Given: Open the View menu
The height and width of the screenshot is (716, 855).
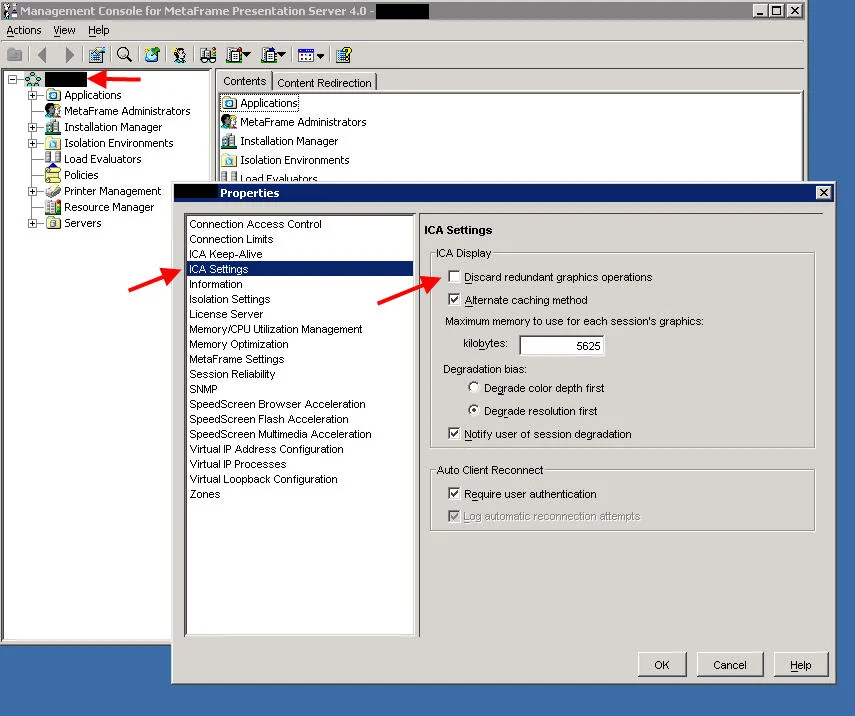Looking at the screenshot, I should point(64,31).
